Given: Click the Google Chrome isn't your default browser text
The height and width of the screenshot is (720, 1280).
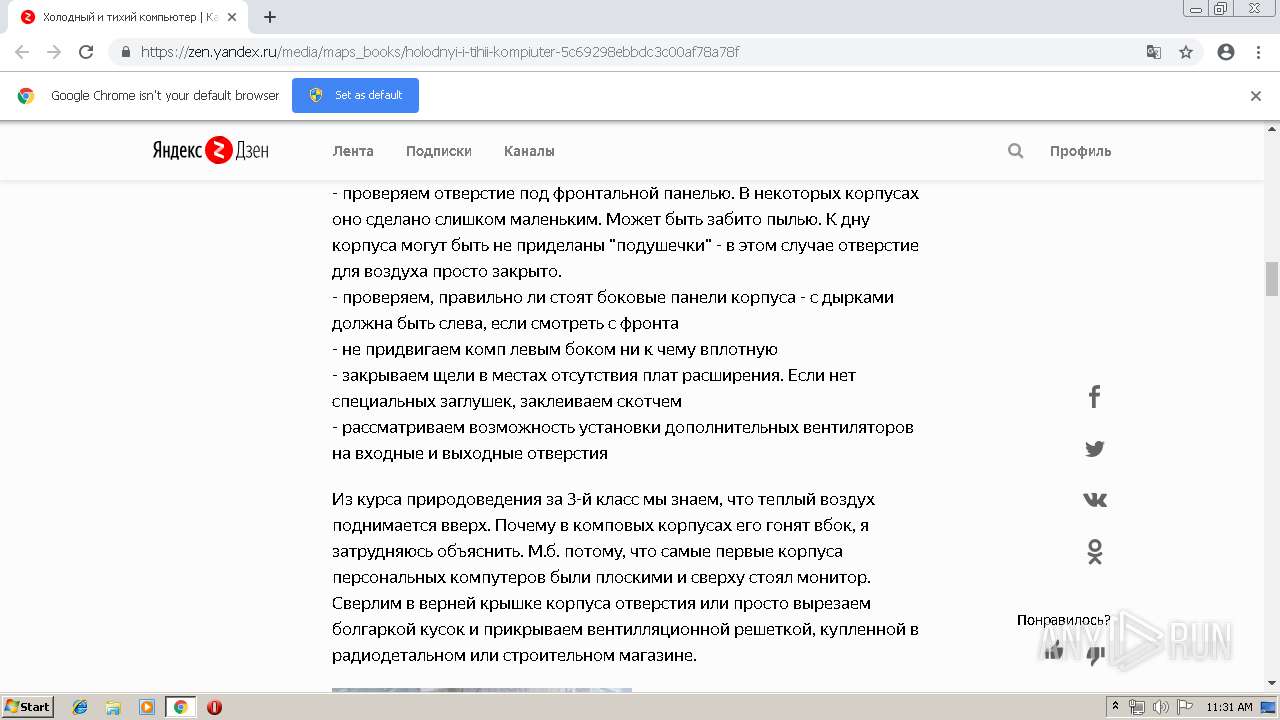Looking at the screenshot, I should [165, 96].
